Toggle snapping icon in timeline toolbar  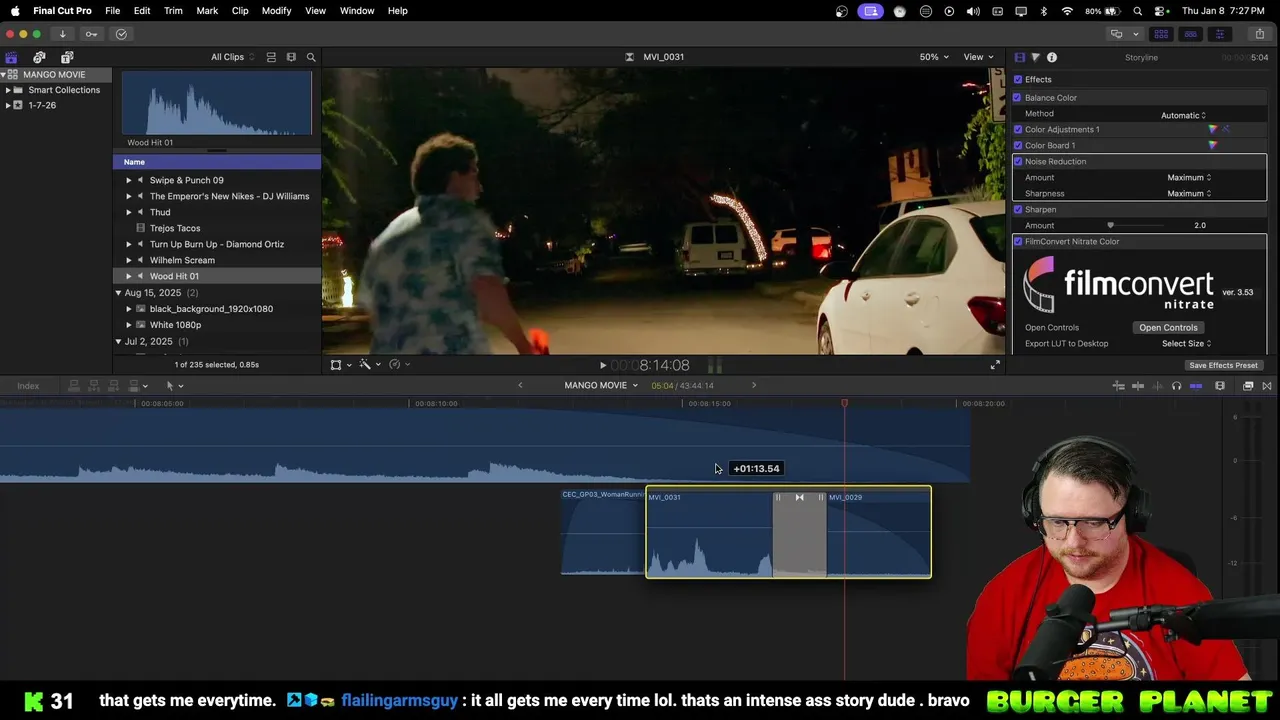tap(1196, 386)
